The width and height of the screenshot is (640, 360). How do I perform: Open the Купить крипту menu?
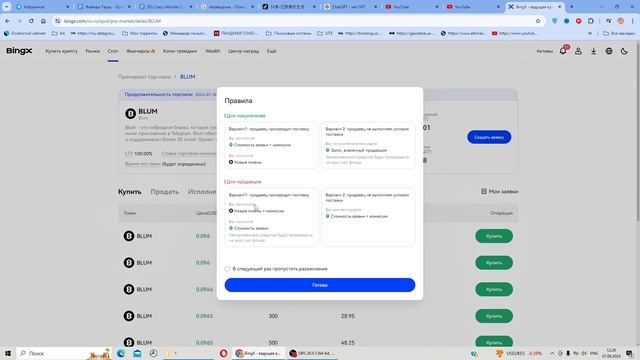coord(62,51)
